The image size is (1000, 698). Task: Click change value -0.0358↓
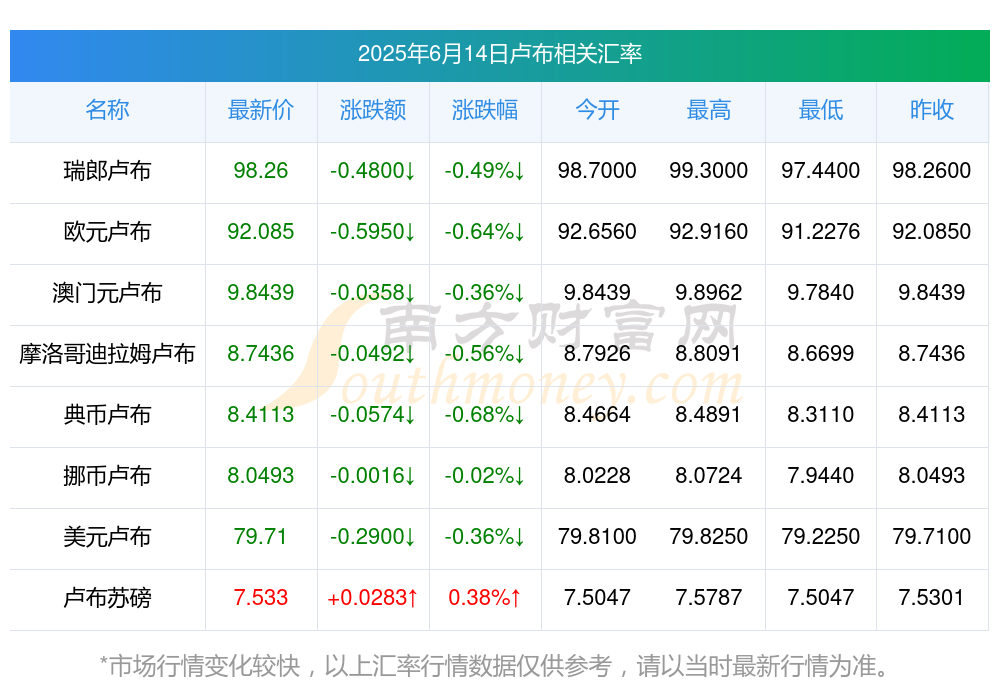pyautogui.click(x=373, y=292)
